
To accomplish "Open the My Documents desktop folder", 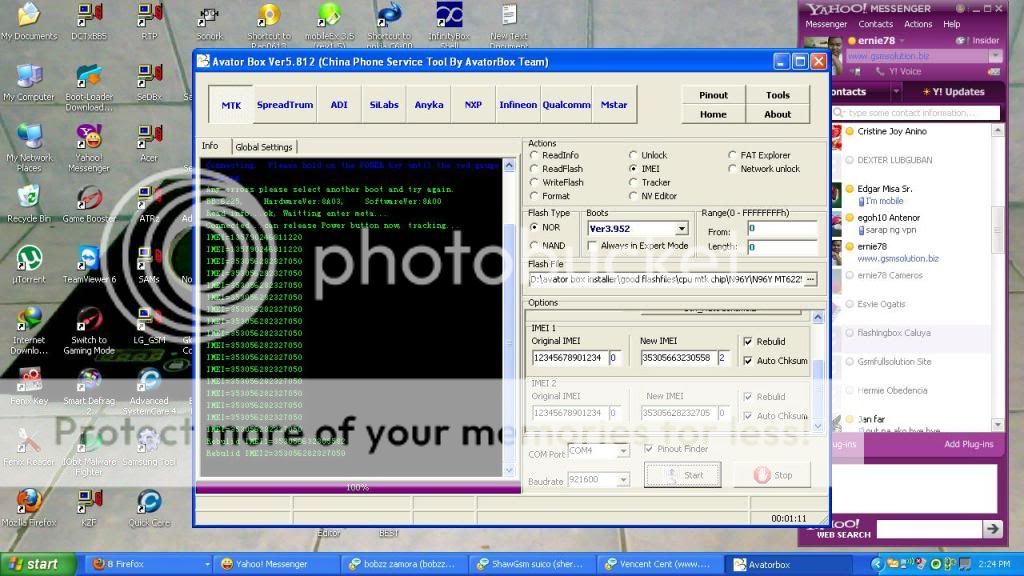I will (x=29, y=16).
